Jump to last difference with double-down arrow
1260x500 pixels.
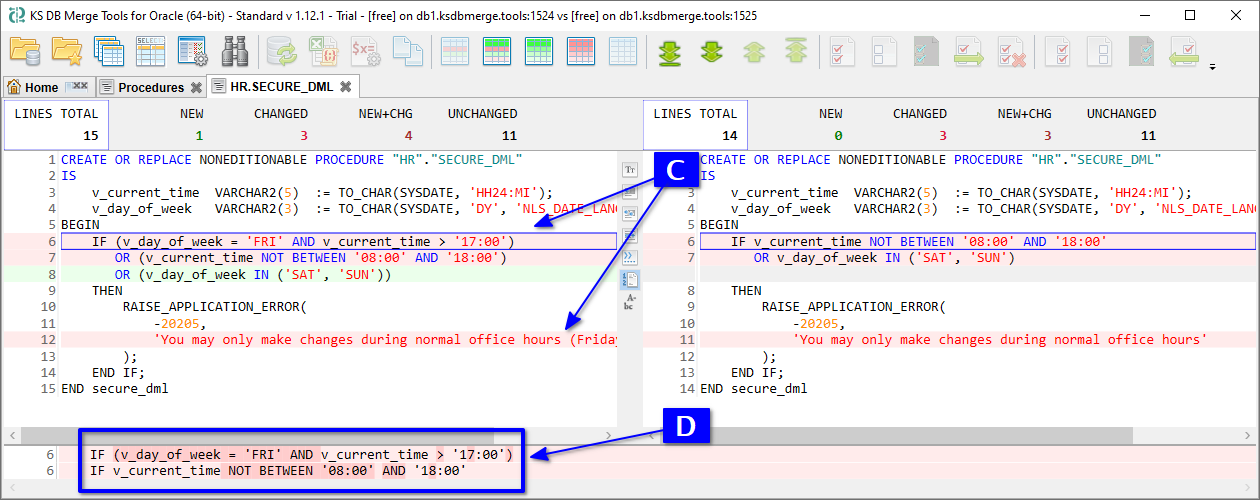pos(669,51)
